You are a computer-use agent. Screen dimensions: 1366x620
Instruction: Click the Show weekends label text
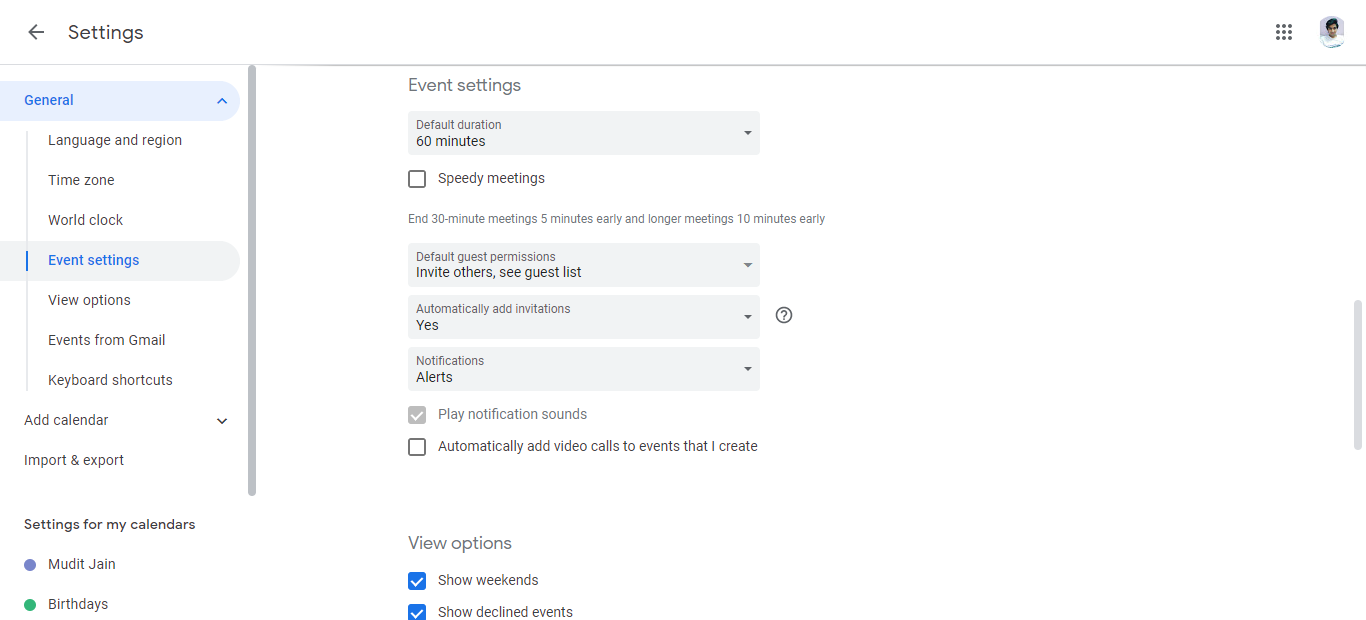[488, 580]
